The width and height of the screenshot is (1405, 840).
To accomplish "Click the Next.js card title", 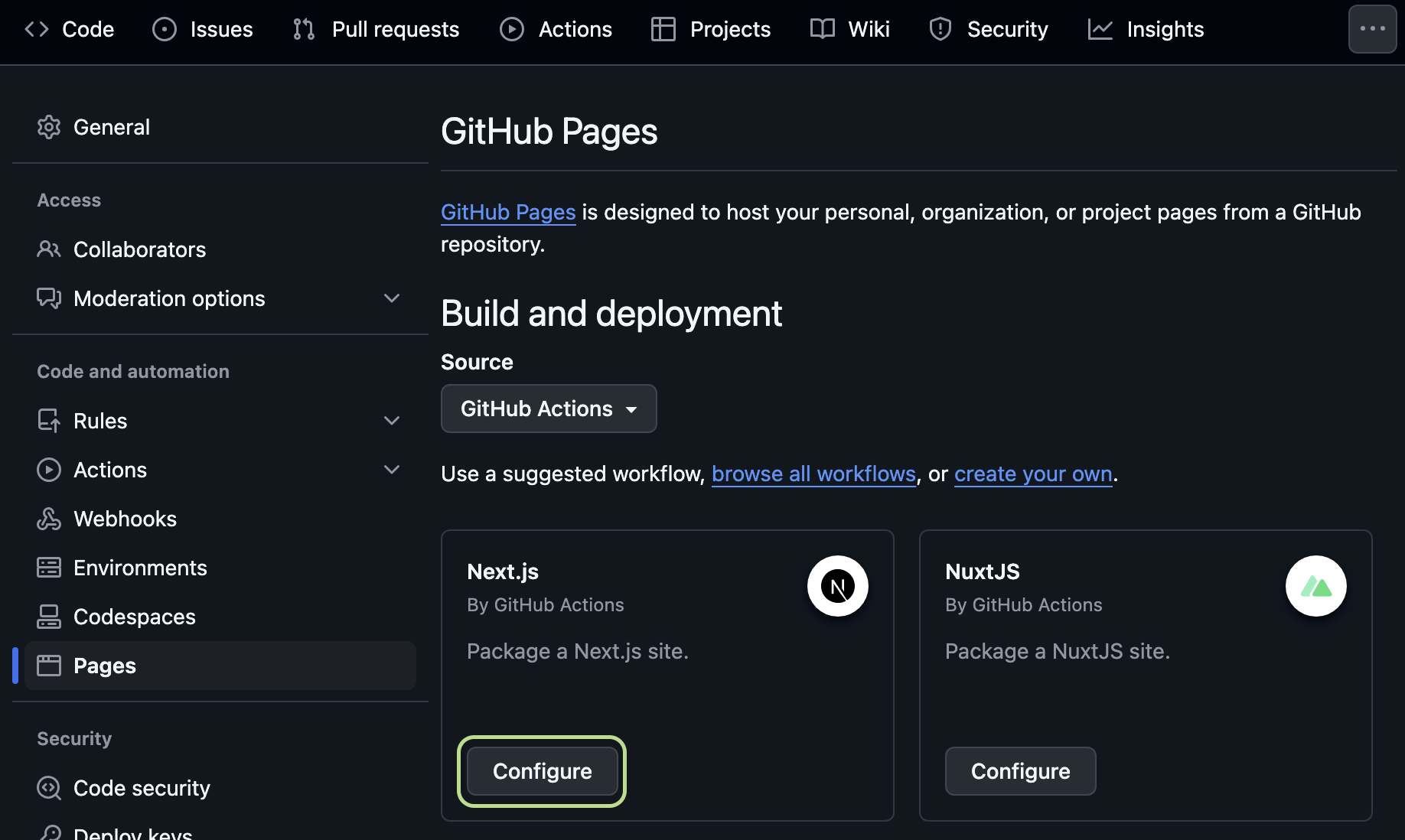I will pos(503,571).
